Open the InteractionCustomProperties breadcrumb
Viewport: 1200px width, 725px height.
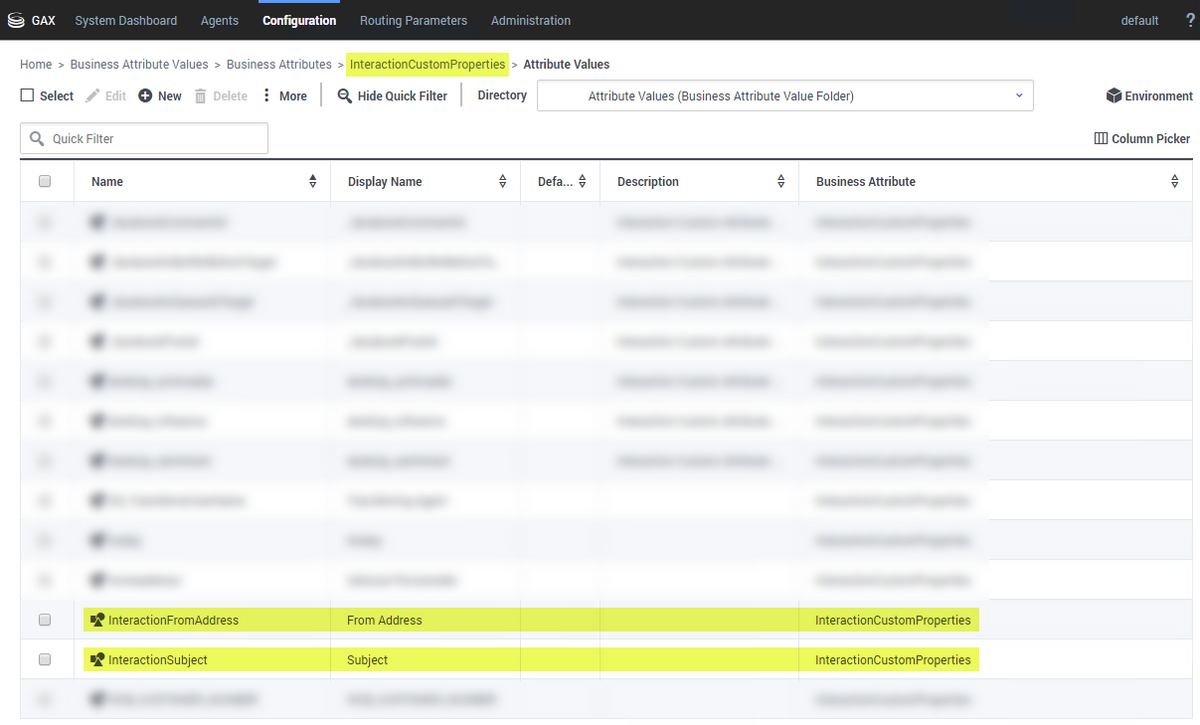click(427, 64)
